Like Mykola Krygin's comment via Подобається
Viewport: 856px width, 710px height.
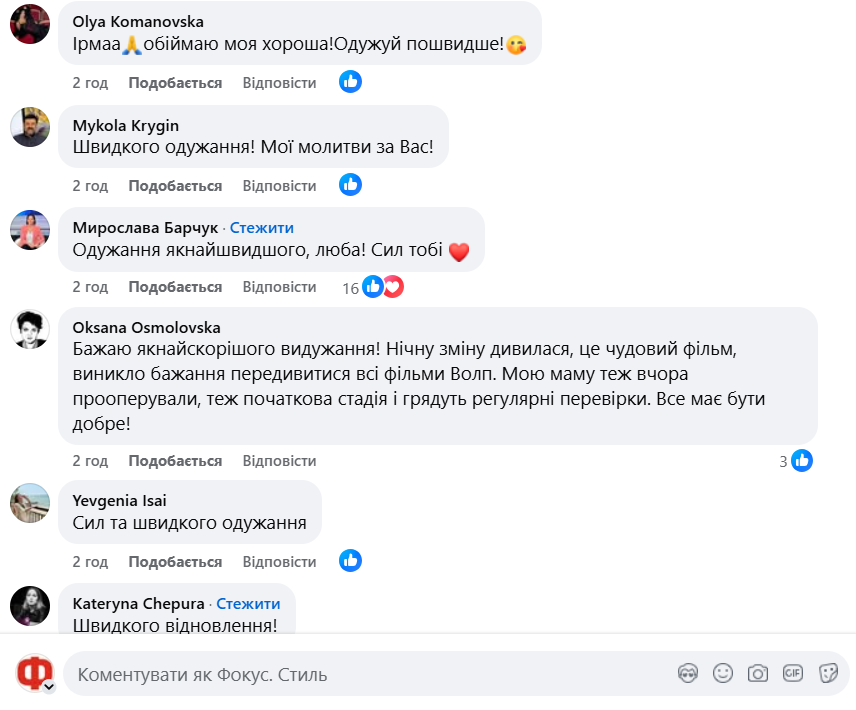point(175,186)
